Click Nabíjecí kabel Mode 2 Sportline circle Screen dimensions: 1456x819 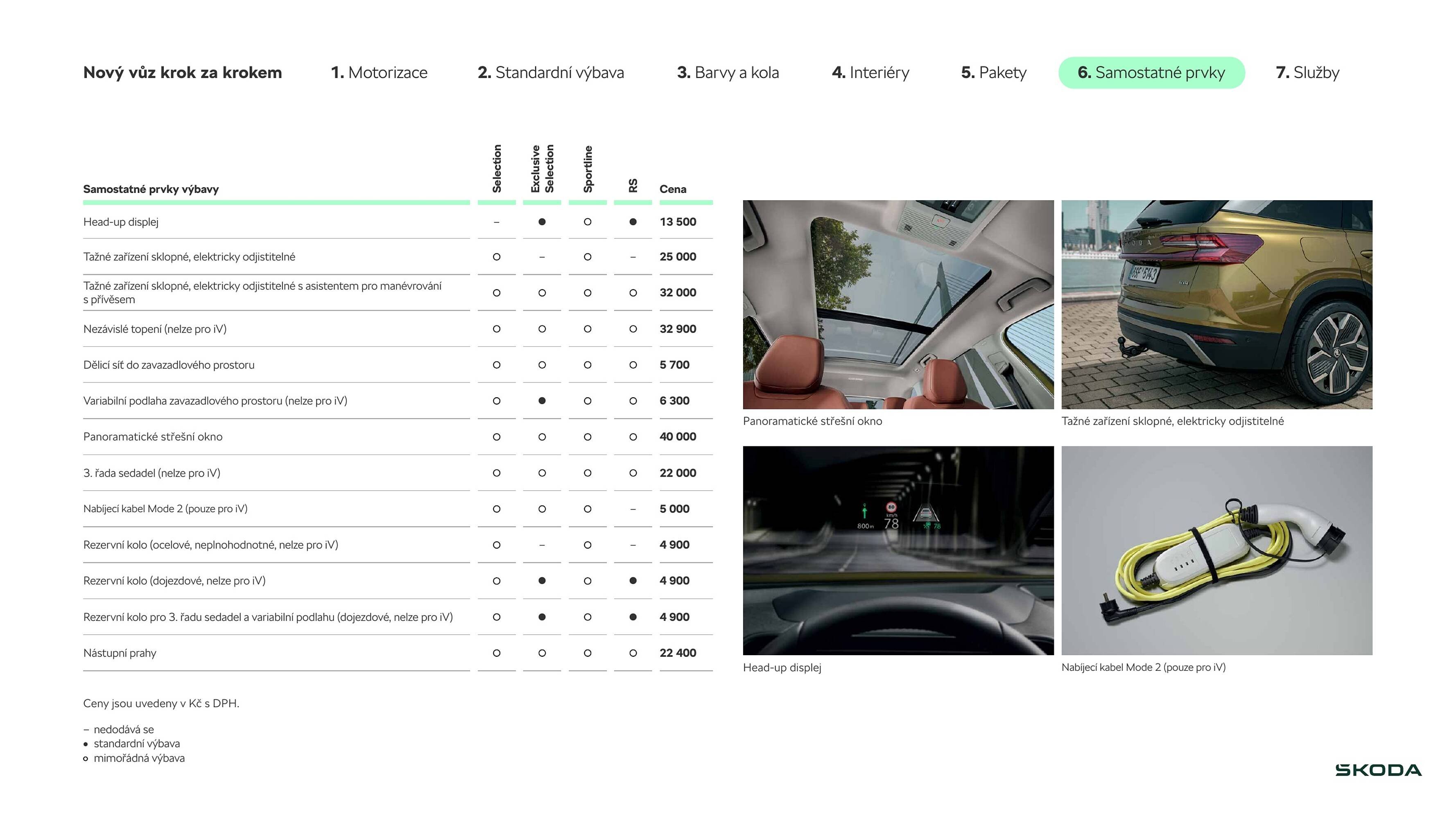point(587,509)
